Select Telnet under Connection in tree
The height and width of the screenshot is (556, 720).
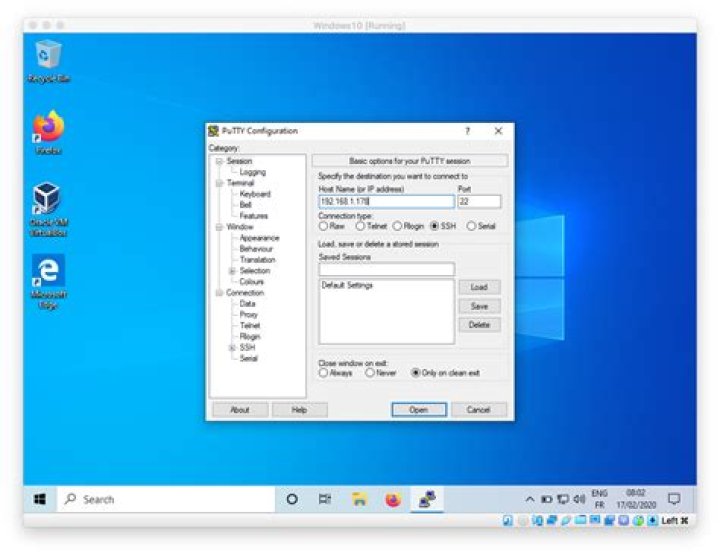250,326
